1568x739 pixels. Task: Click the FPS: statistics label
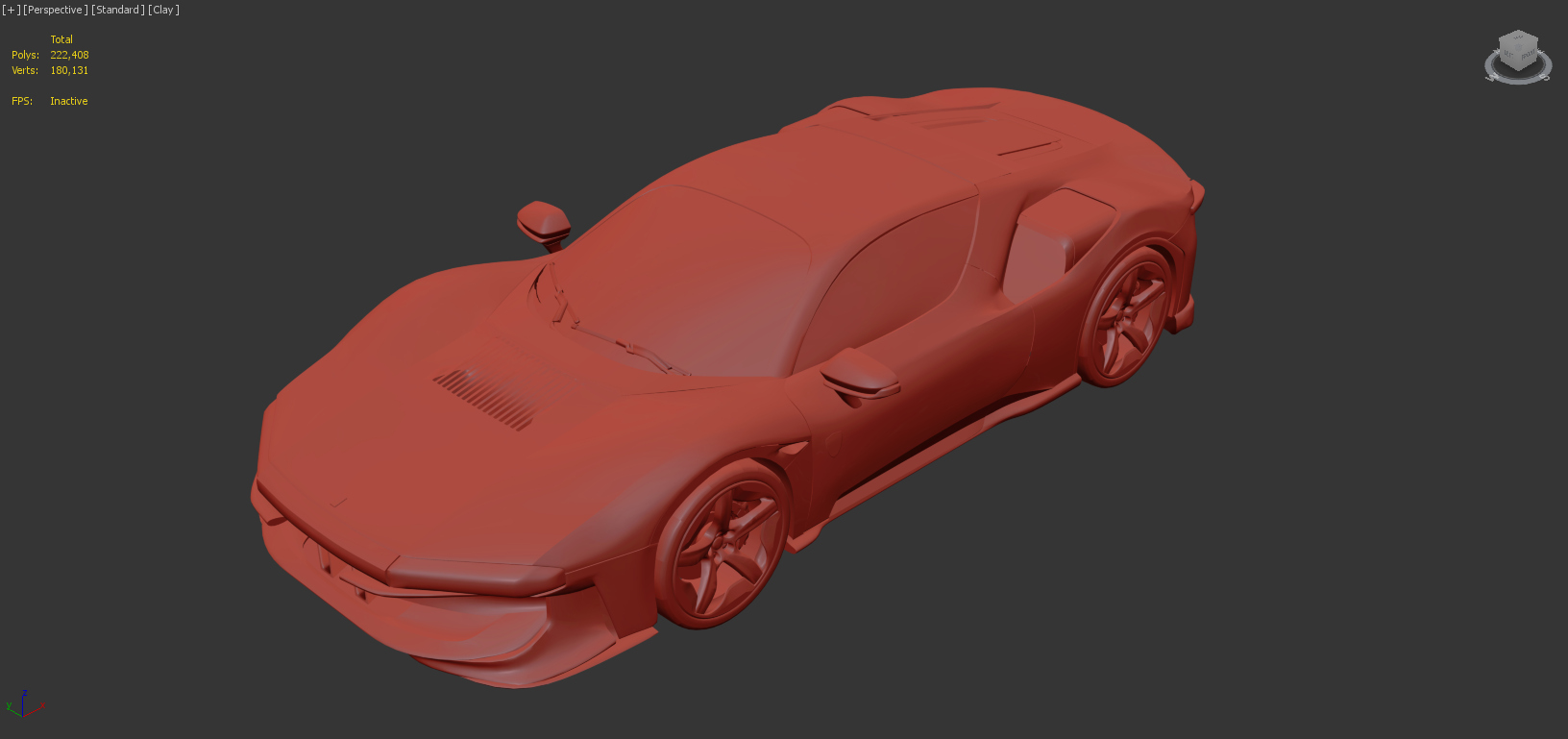pos(22,101)
